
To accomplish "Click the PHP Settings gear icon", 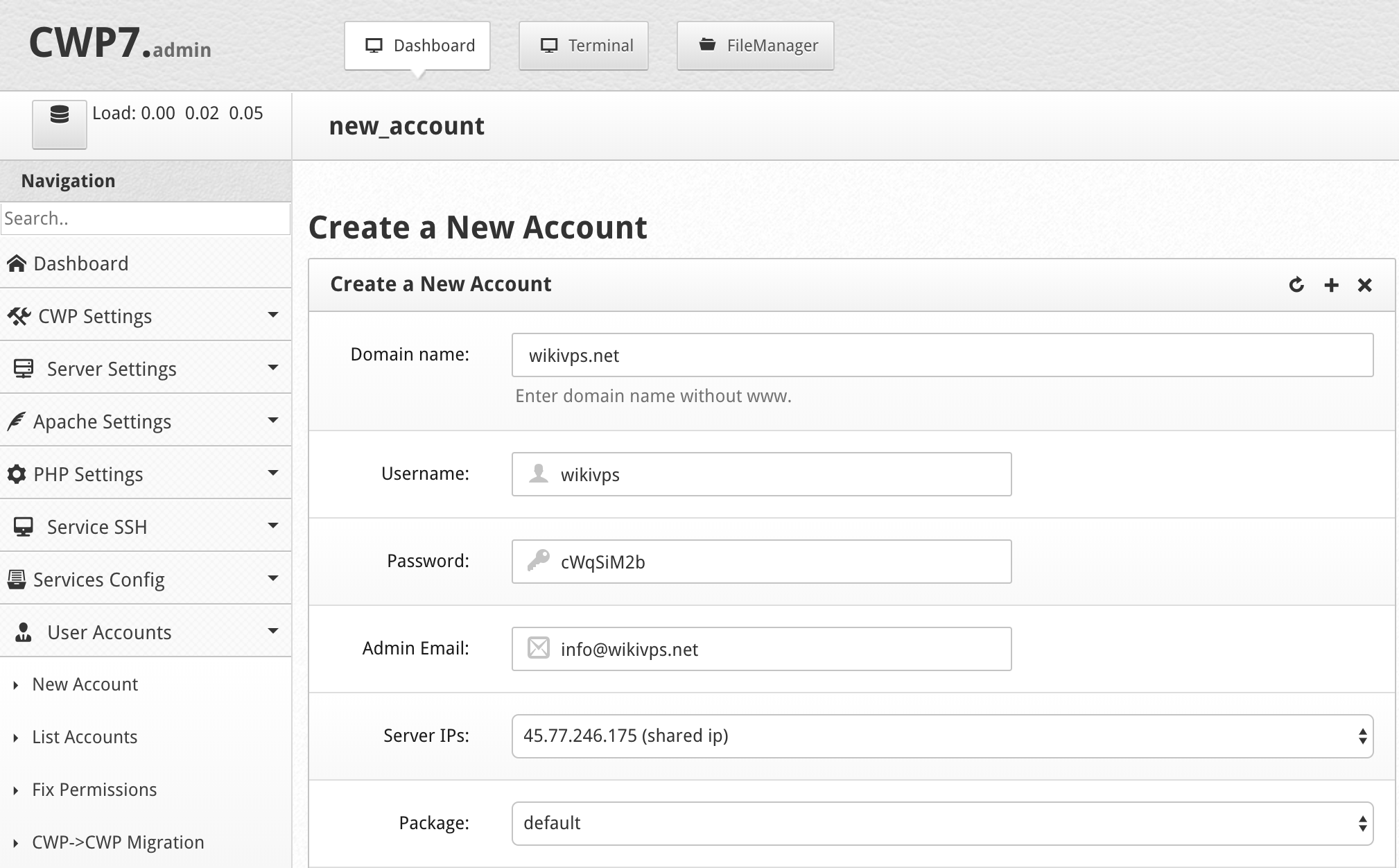I will click(x=16, y=474).
